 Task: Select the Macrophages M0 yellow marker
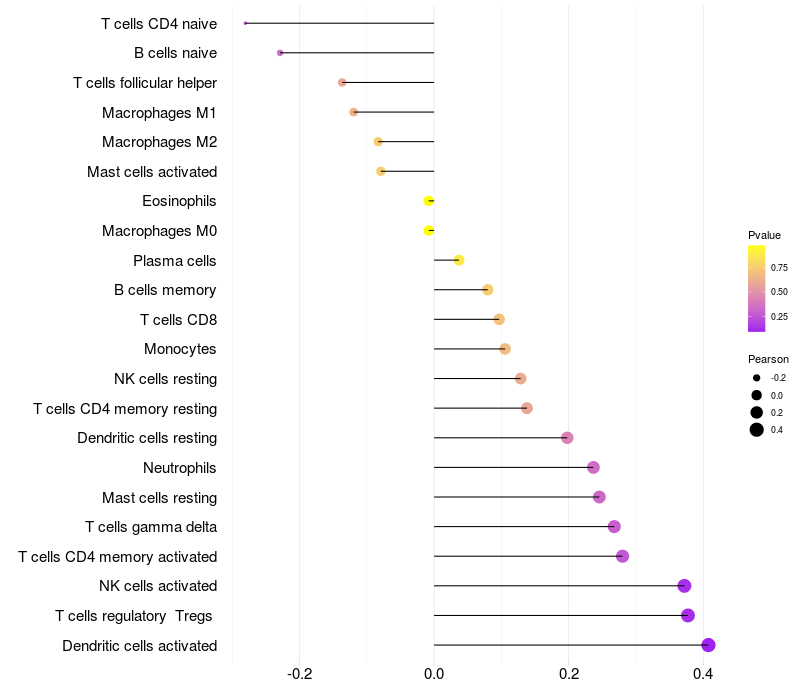tap(429, 231)
